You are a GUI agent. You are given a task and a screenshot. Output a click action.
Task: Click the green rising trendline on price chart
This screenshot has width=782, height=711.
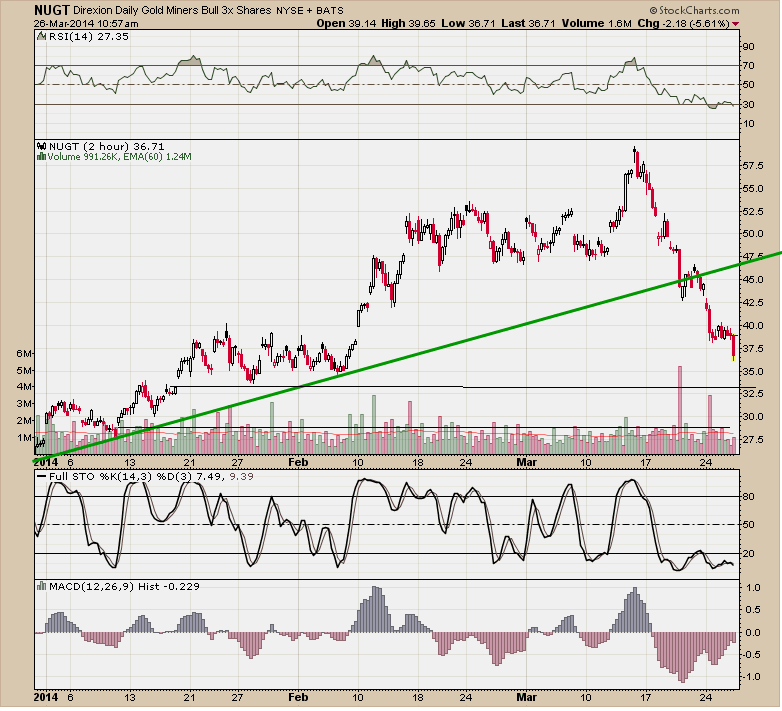pos(409,355)
